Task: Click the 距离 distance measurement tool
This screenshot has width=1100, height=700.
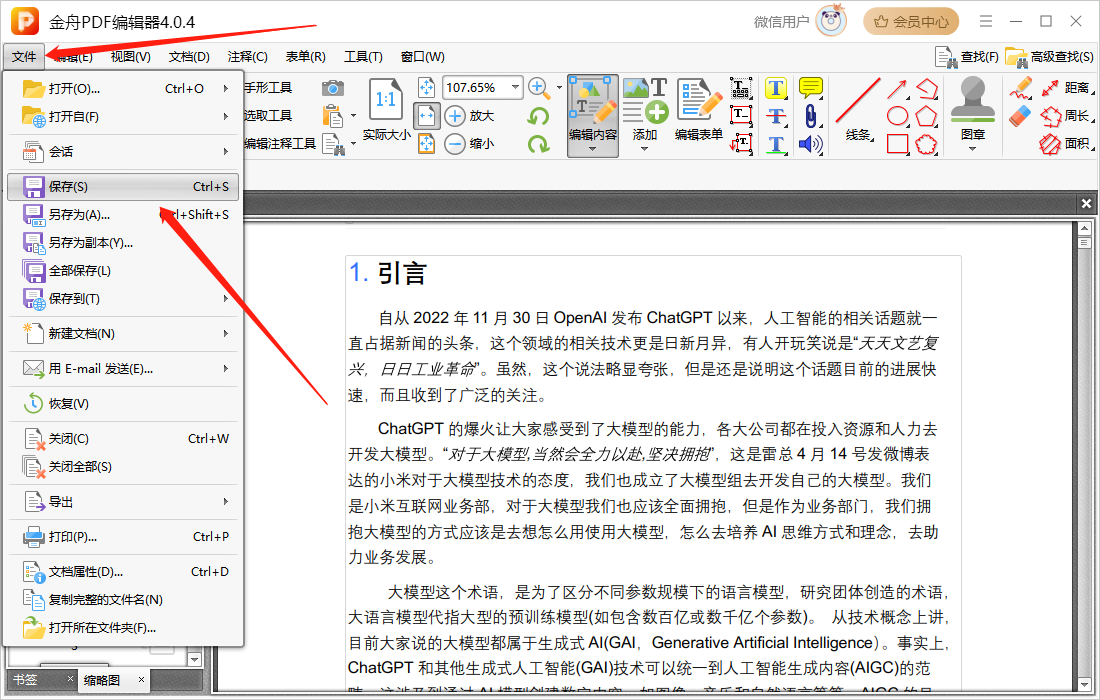Action: [x=1066, y=88]
